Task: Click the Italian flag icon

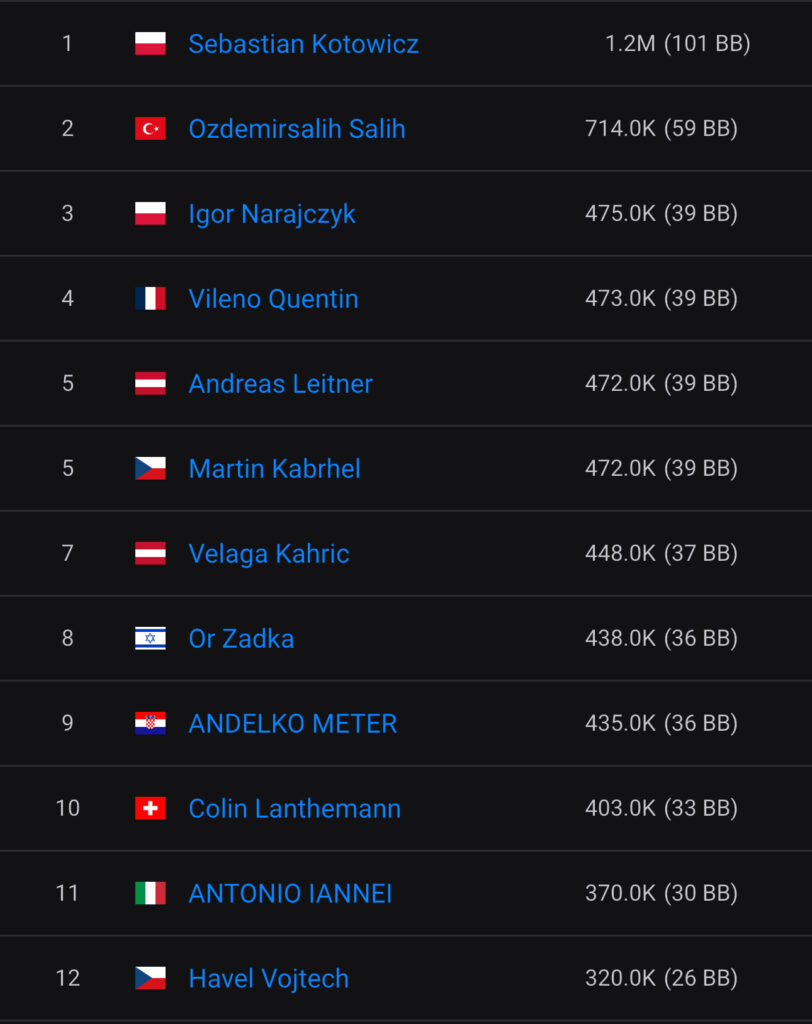Action: coord(150,894)
